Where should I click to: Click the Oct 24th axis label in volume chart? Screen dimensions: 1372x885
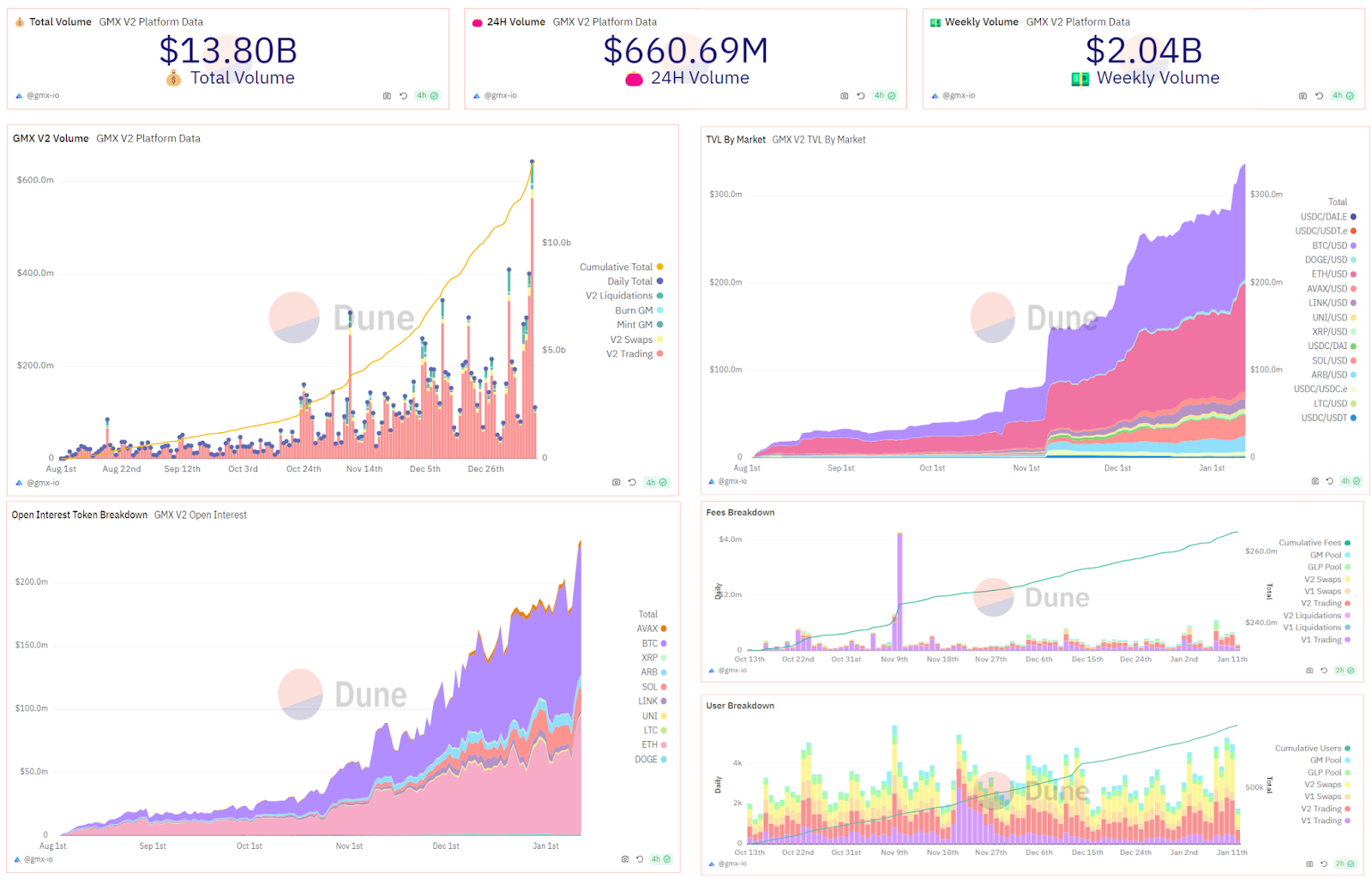[x=304, y=469]
